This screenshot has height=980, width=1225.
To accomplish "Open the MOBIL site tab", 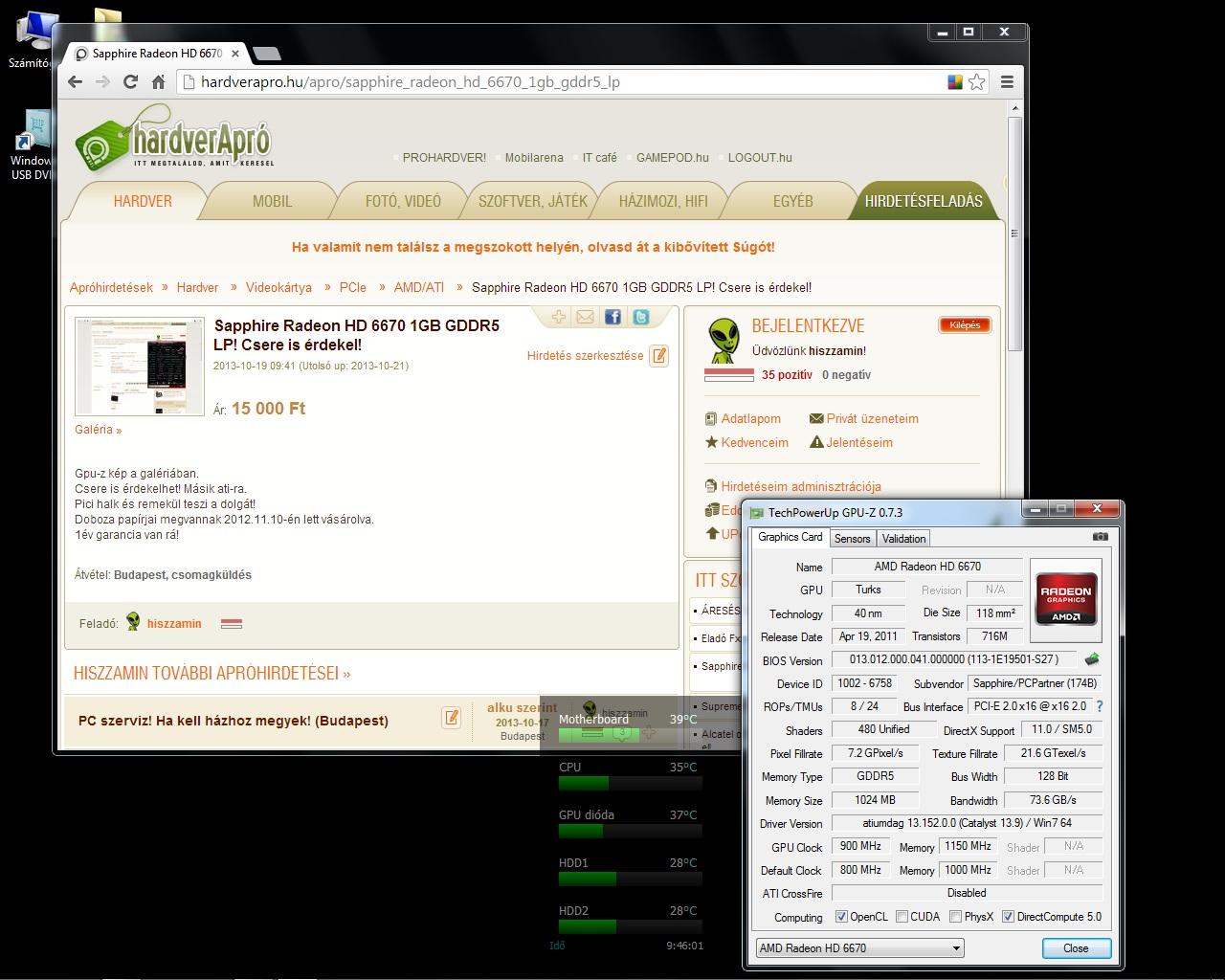I will click(x=272, y=201).
